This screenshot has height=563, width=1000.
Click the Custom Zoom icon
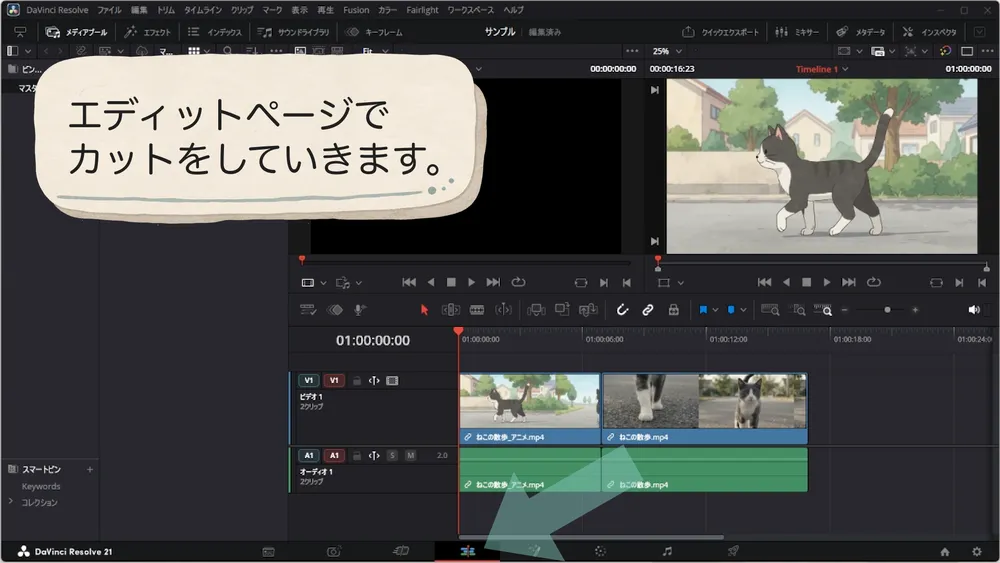tap(823, 310)
